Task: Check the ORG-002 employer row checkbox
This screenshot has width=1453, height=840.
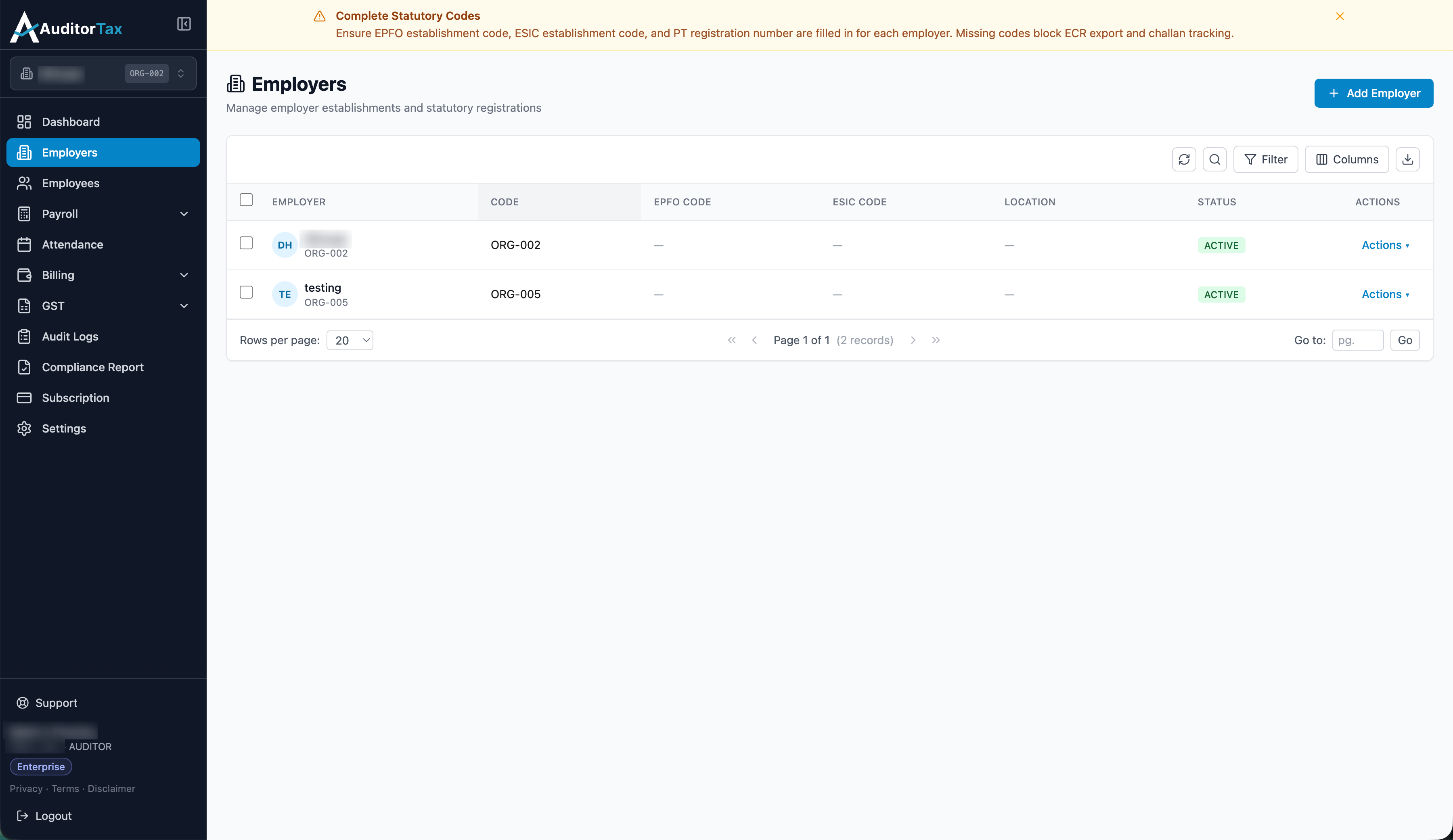Action: point(246,243)
